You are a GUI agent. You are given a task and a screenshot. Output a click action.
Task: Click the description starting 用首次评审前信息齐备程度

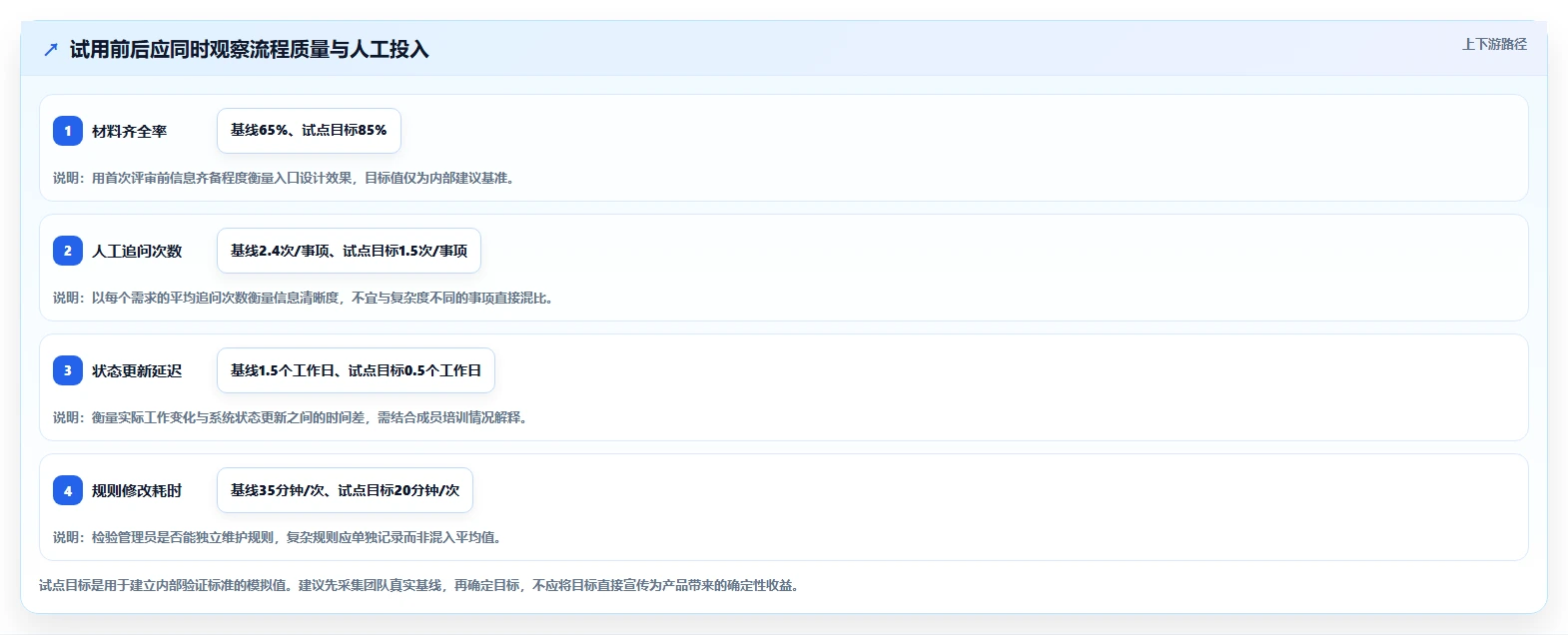pyautogui.click(x=284, y=178)
